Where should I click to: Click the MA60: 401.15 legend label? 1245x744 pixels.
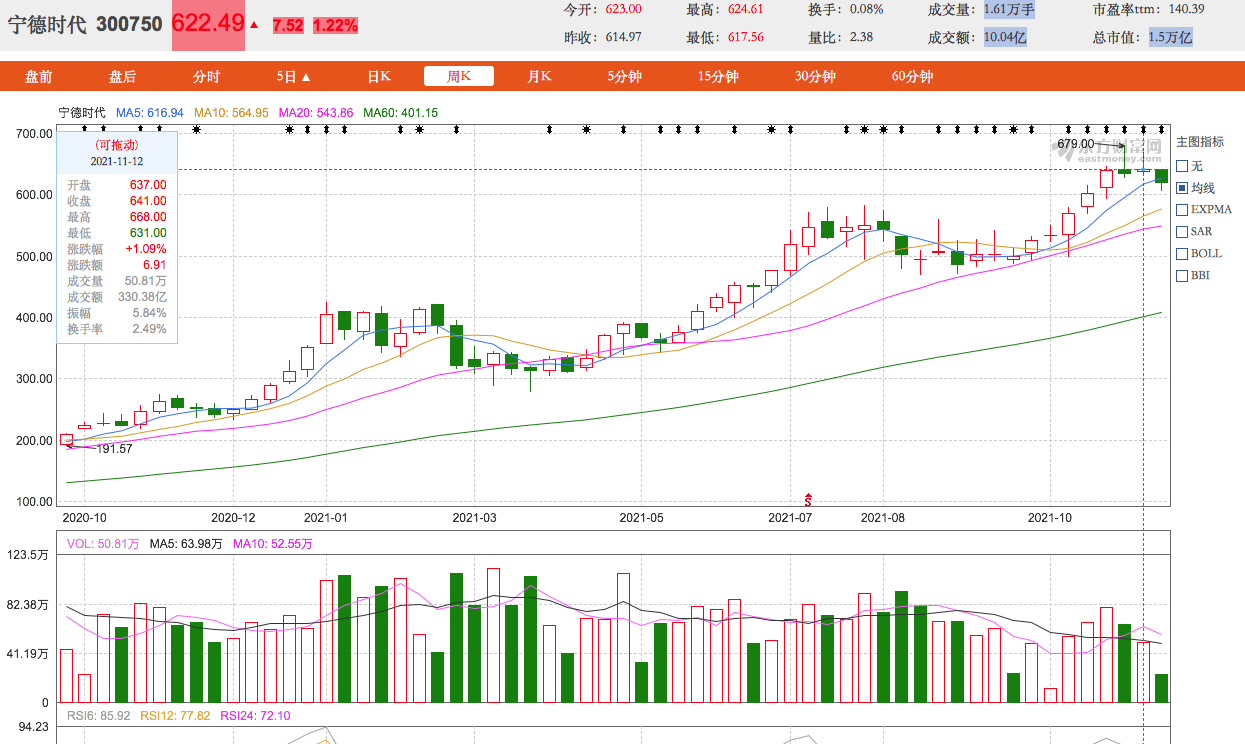click(401, 113)
